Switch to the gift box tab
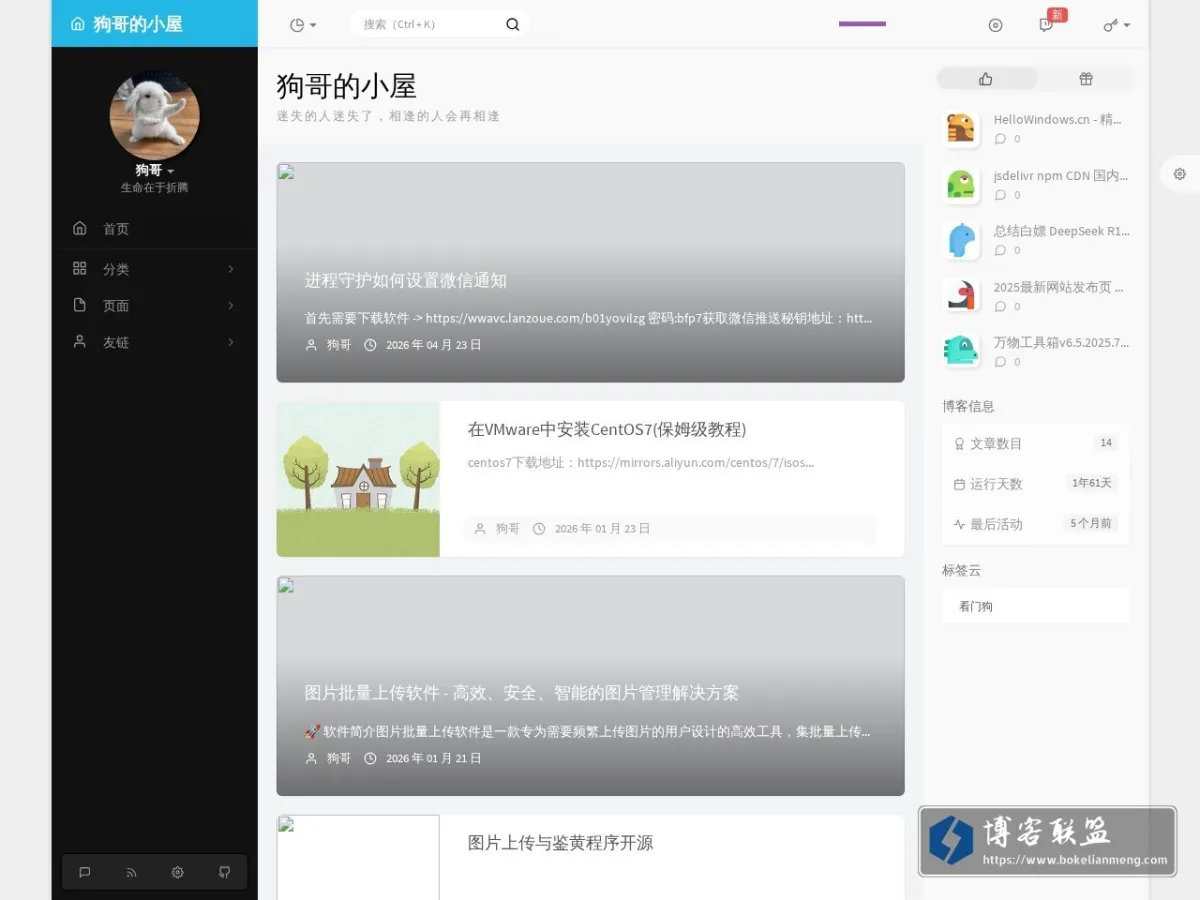Screen dimensions: 1200x900 (1086, 79)
